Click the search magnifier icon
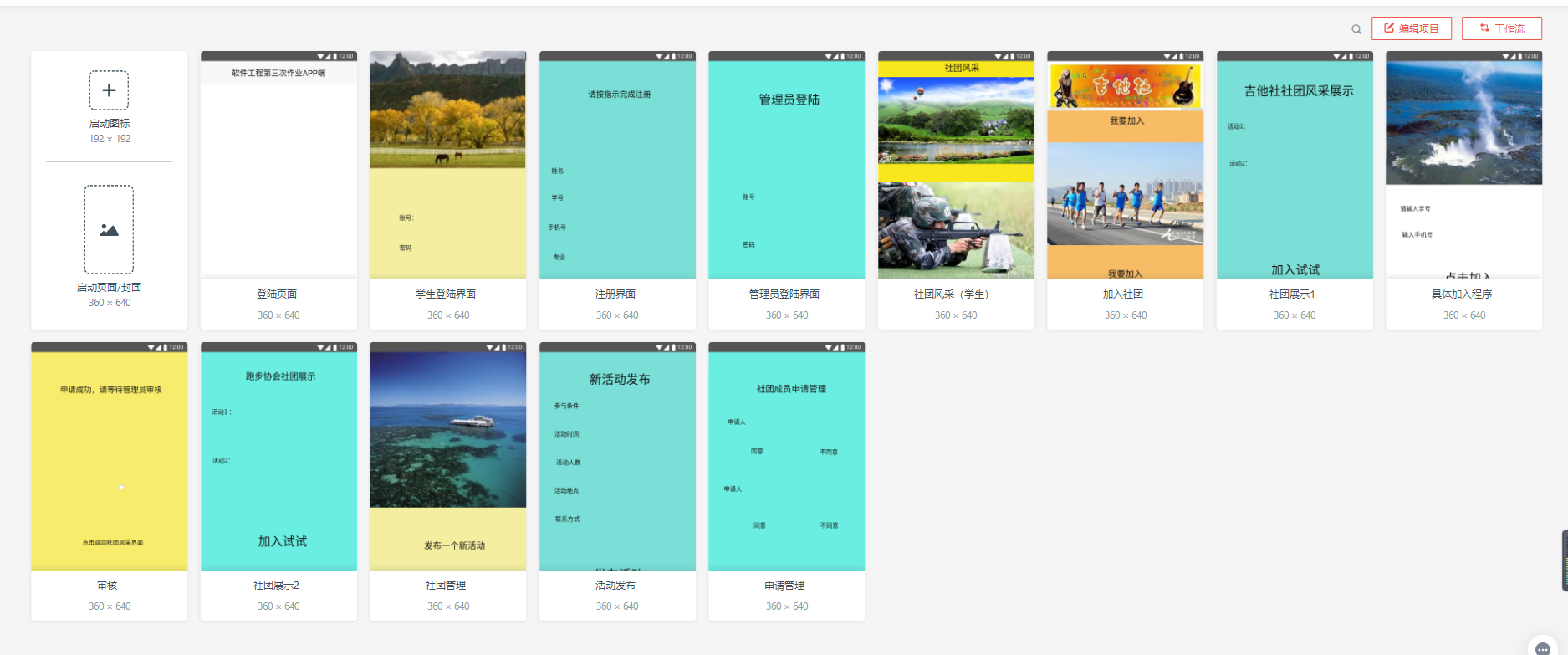The width and height of the screenshot is (1568, 655). [x=1356, y=29]
